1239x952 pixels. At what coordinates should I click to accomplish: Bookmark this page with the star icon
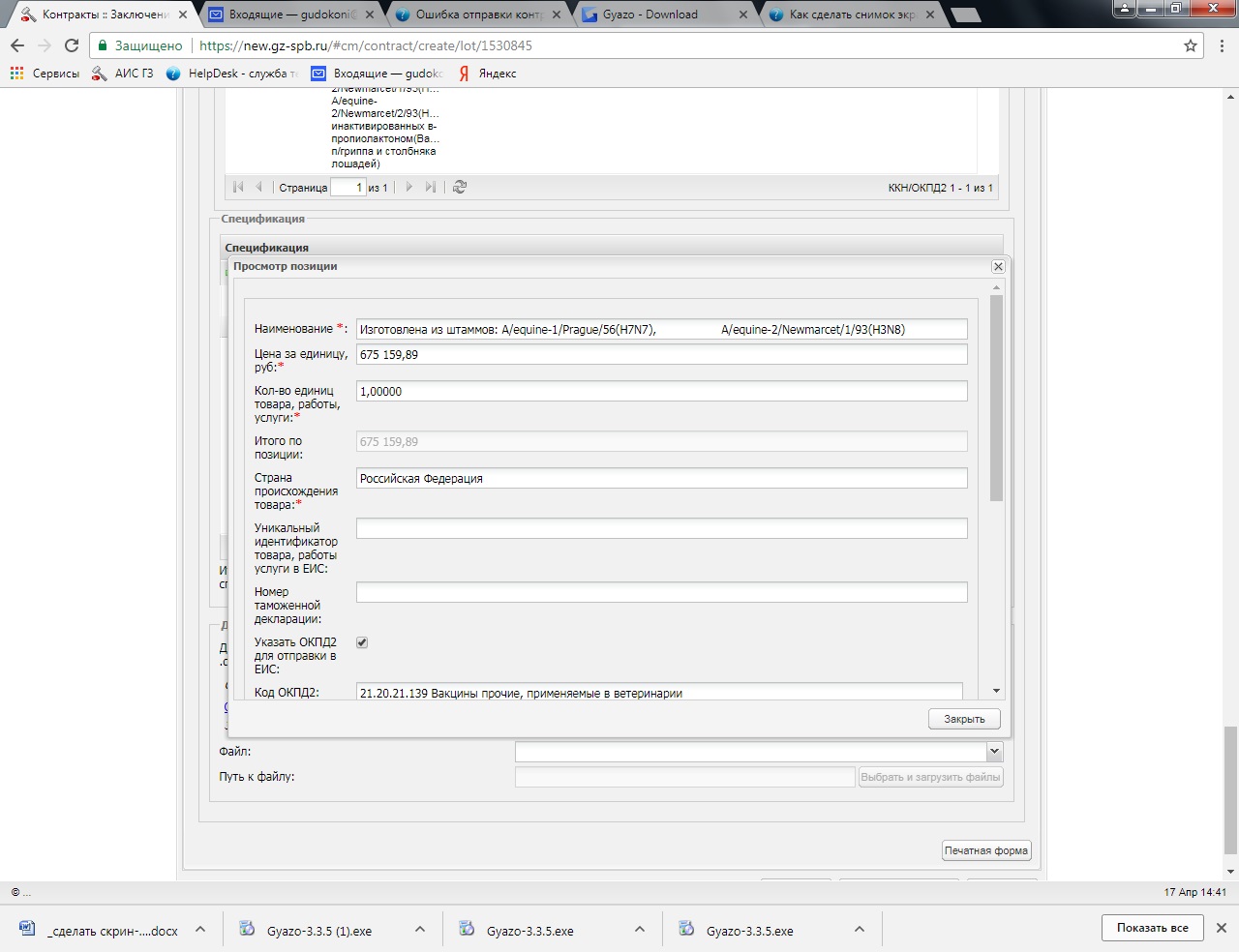click(x=1191, y=45)
